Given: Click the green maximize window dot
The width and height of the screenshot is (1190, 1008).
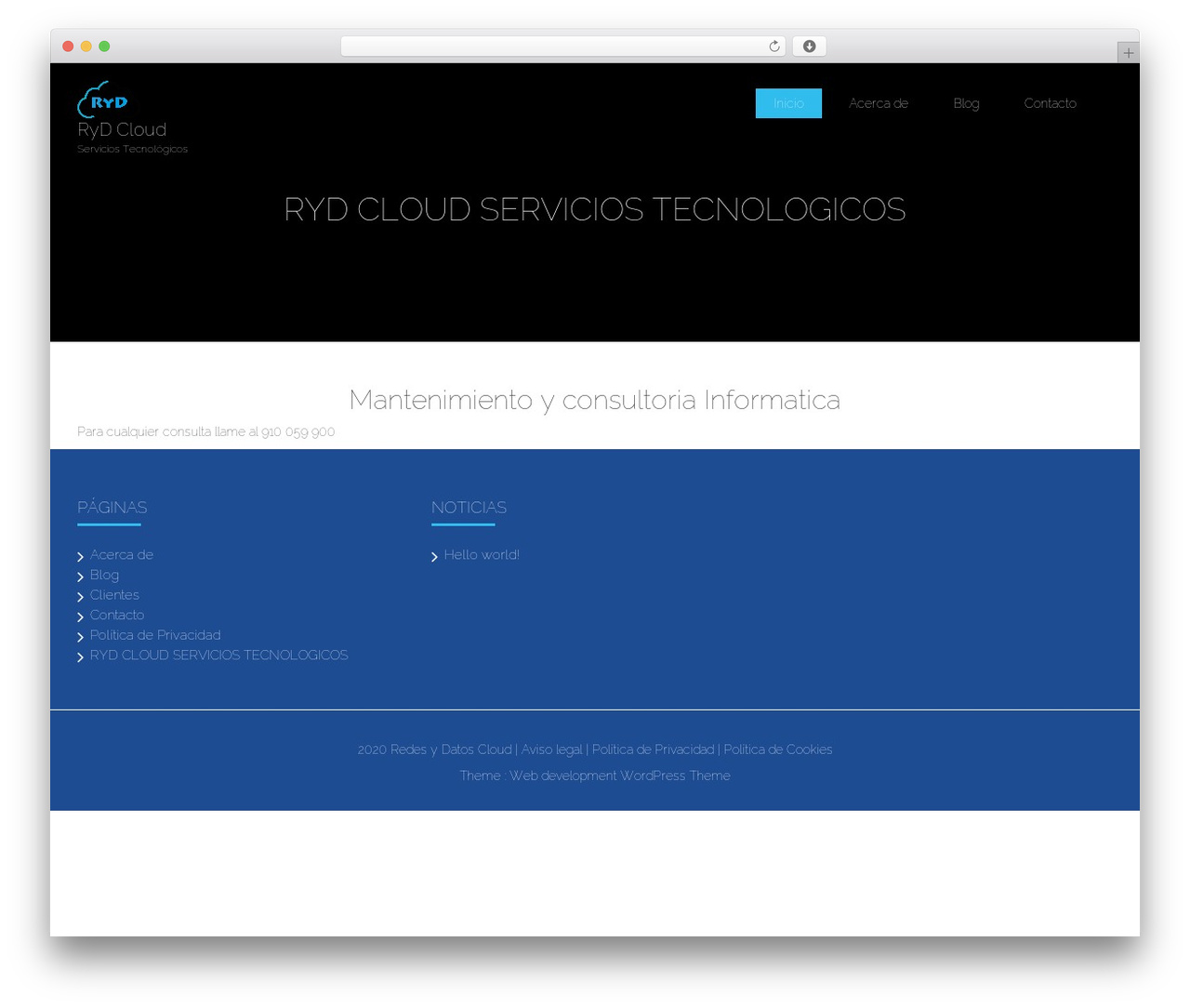Looking at the screenshot, I should tap(104, 46).
